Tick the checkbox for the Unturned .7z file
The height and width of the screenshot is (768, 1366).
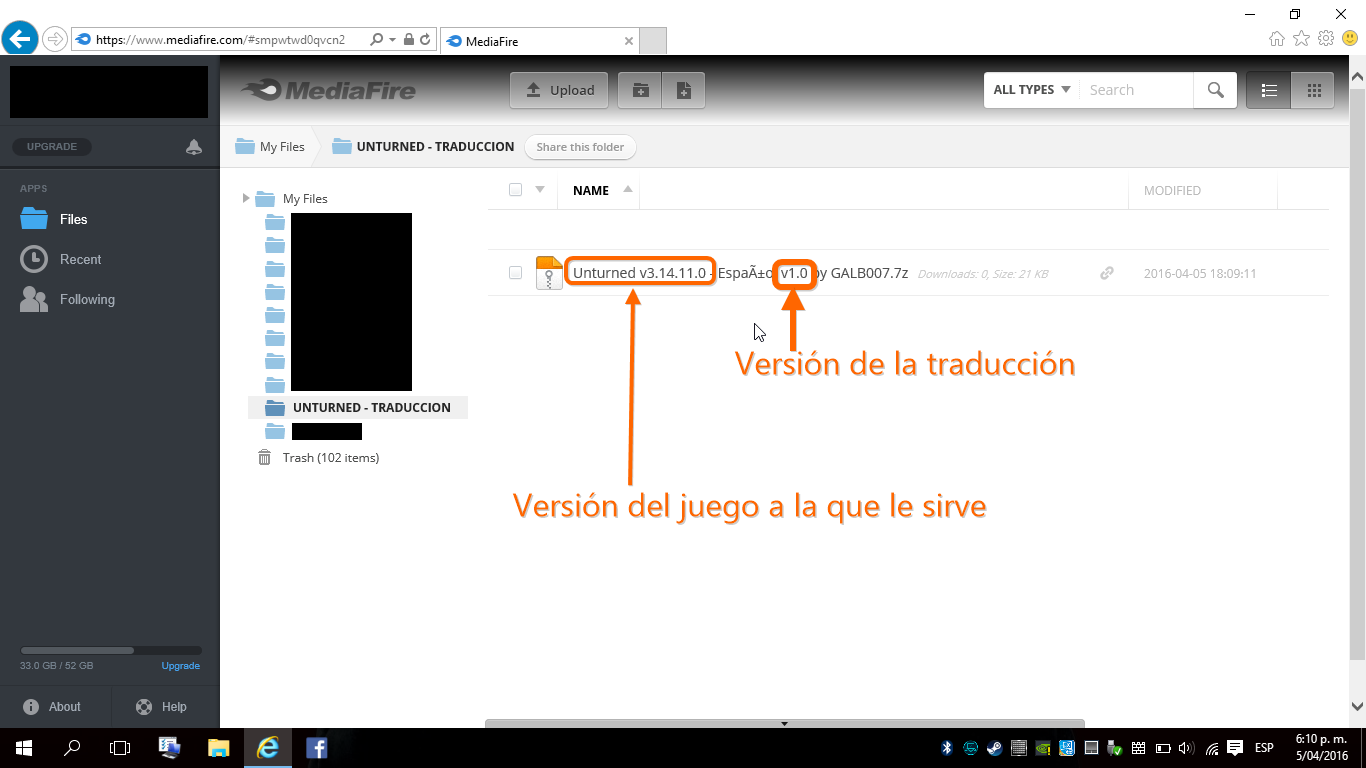coord(515,272)
